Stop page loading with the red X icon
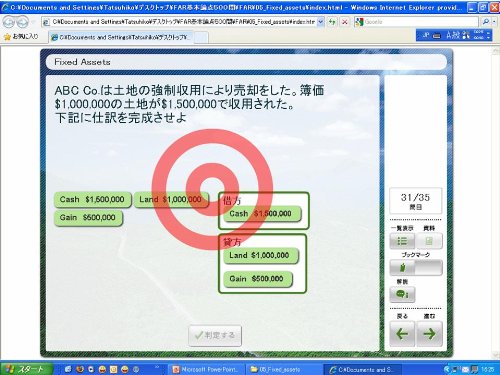 tap(345, 22)
